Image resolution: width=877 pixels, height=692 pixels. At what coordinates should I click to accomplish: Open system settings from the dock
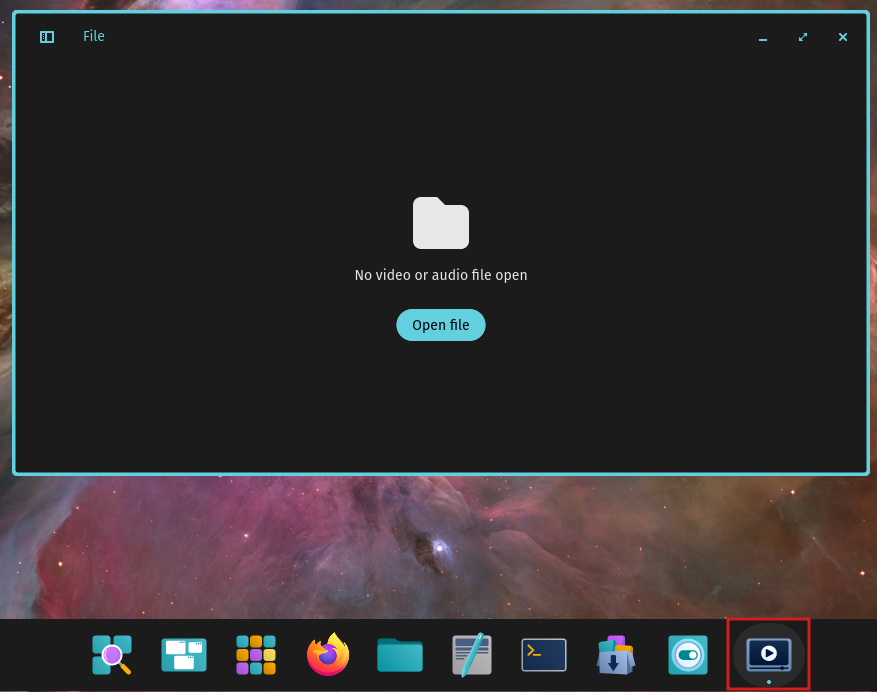[687, 655]
